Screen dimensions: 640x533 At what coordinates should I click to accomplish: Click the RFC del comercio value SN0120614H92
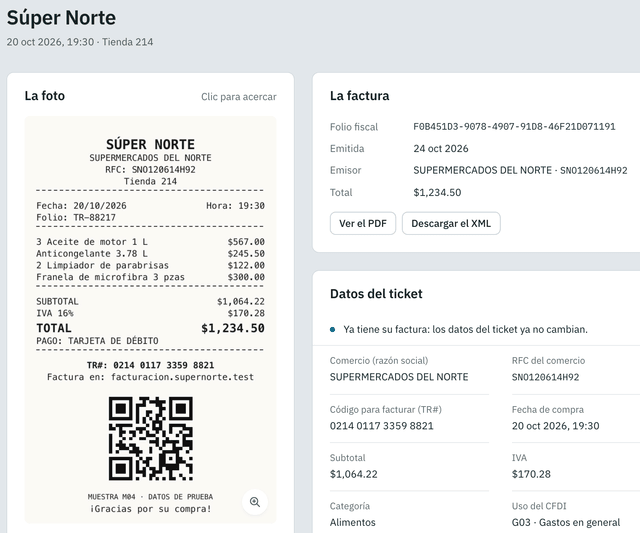545,377
